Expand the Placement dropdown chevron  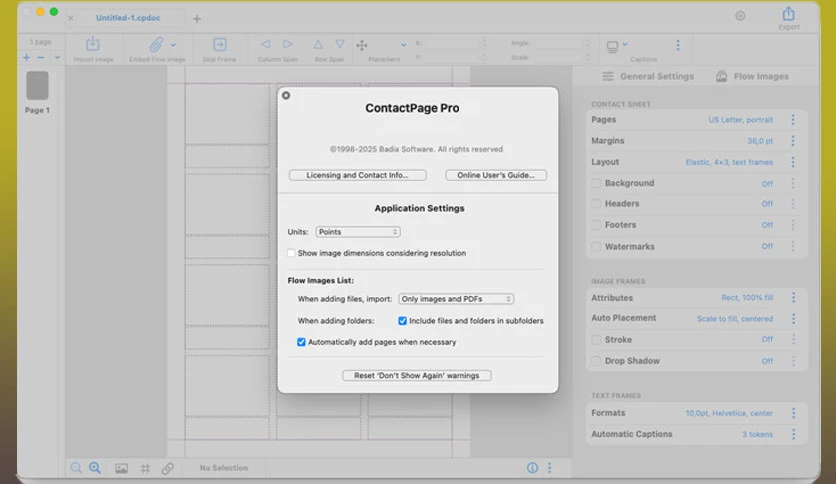pos(404,45)
